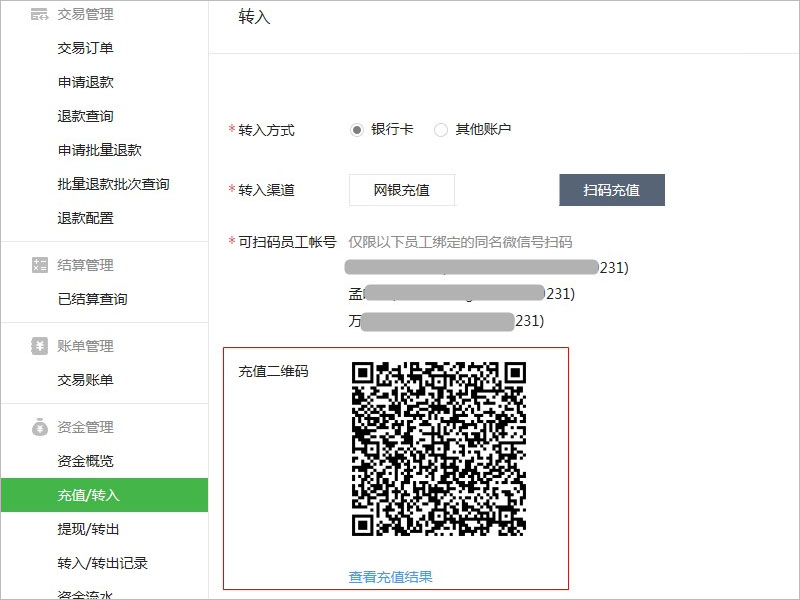Open 提现/转出 in sidebar
The height and width of the screenshot is (600, 800).
point(88,529)
